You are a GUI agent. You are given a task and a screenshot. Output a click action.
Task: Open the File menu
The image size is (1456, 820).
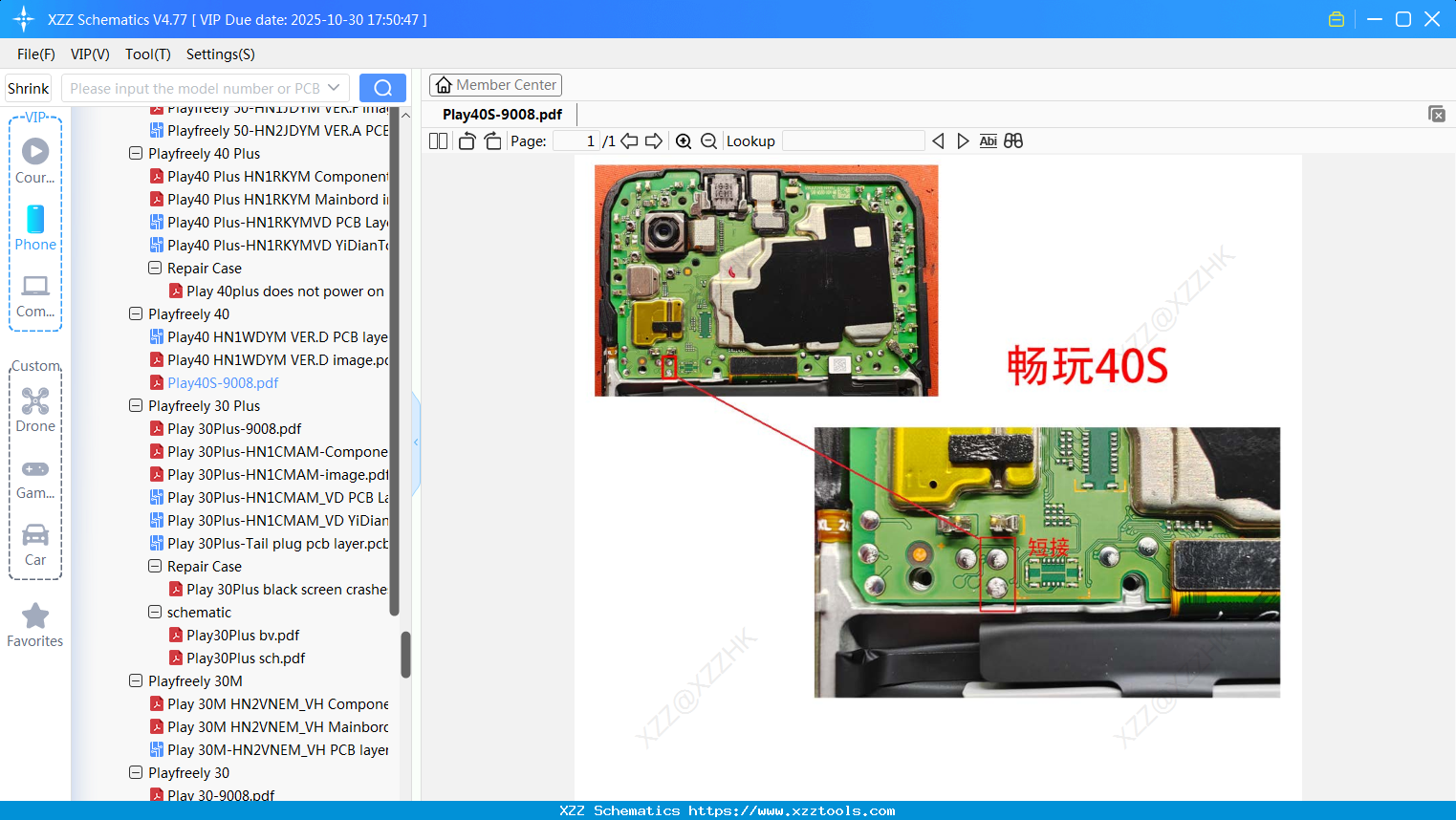36,54
